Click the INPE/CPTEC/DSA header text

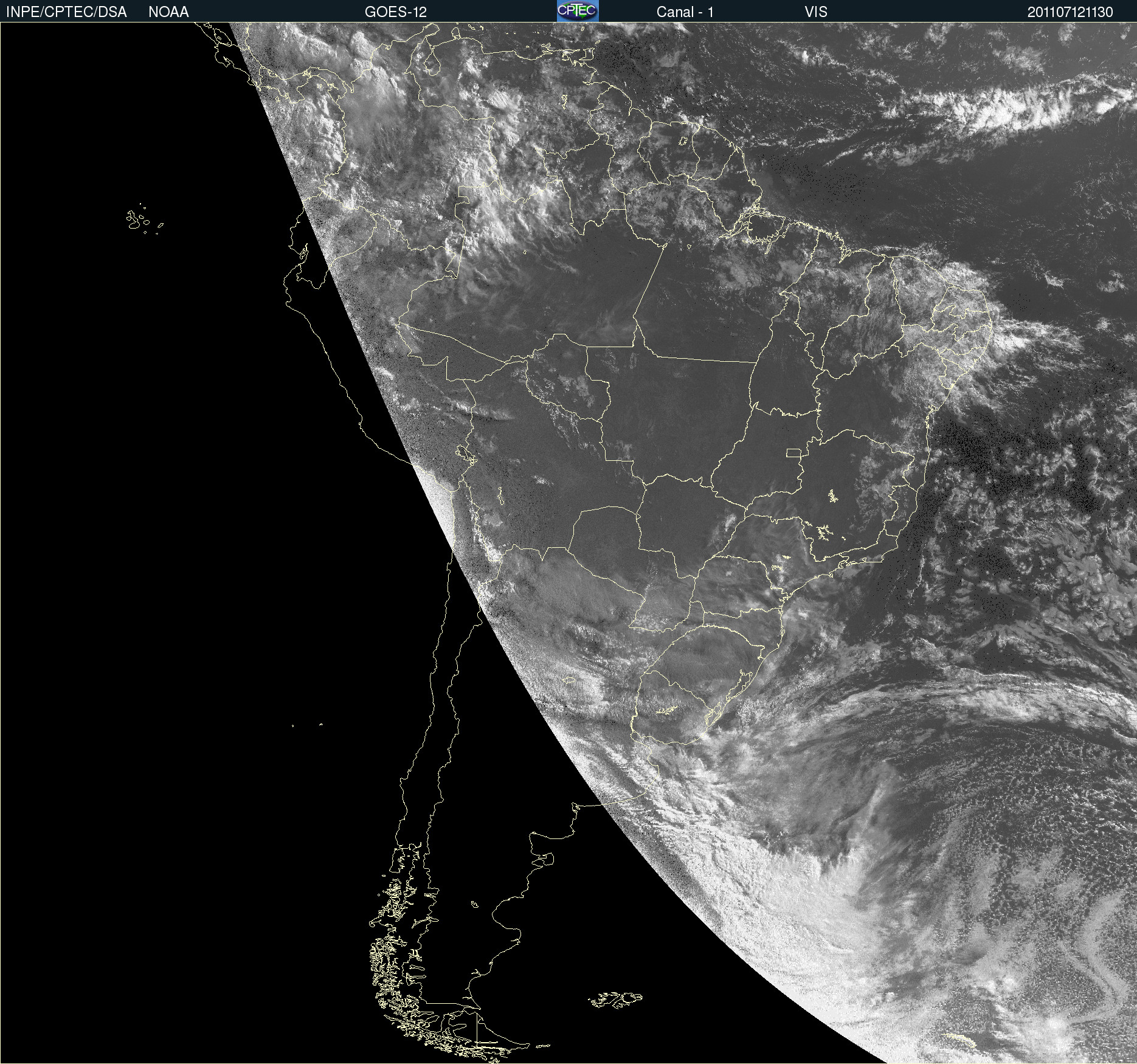(x=66, y=12)
